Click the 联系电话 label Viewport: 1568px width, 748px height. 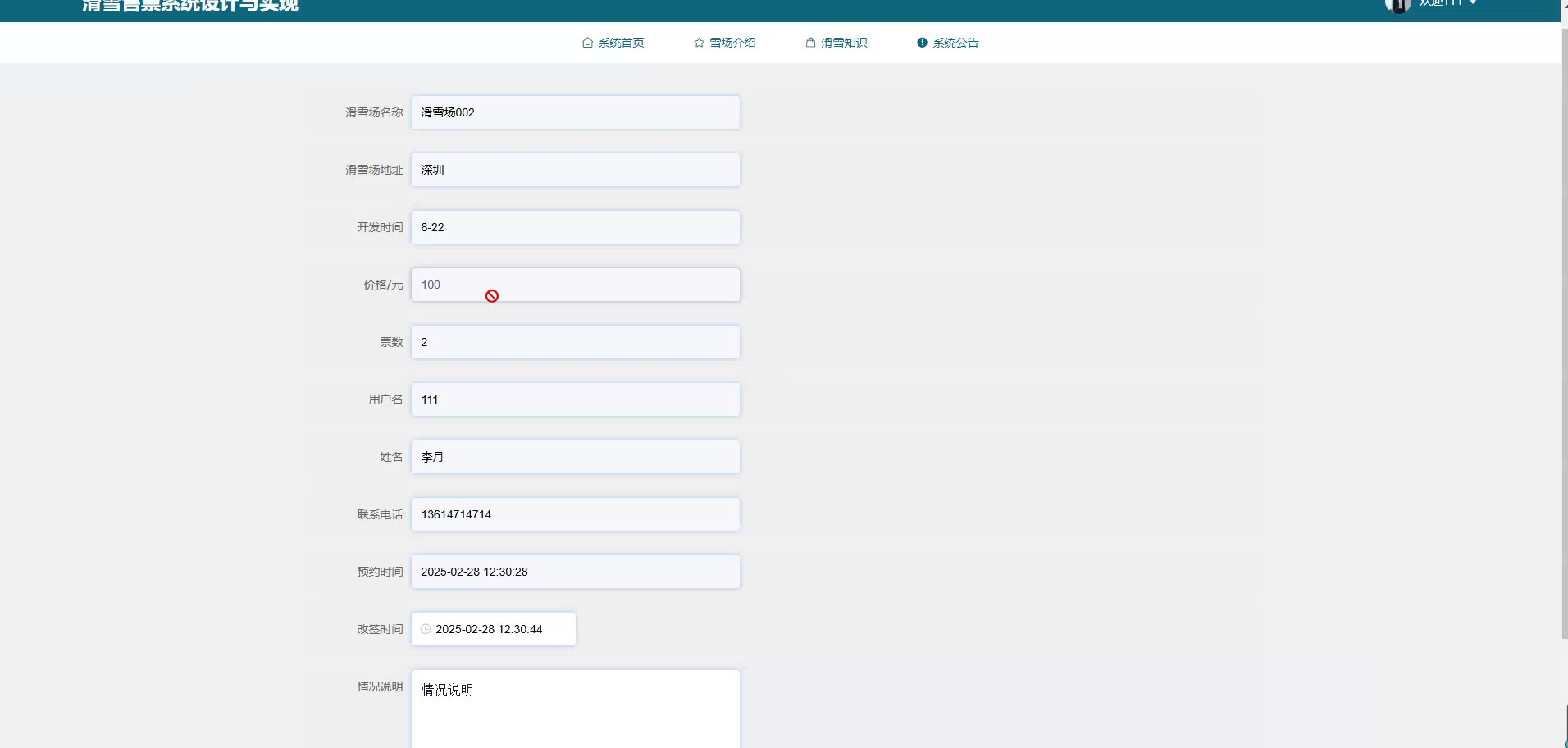tap(380, 514)
